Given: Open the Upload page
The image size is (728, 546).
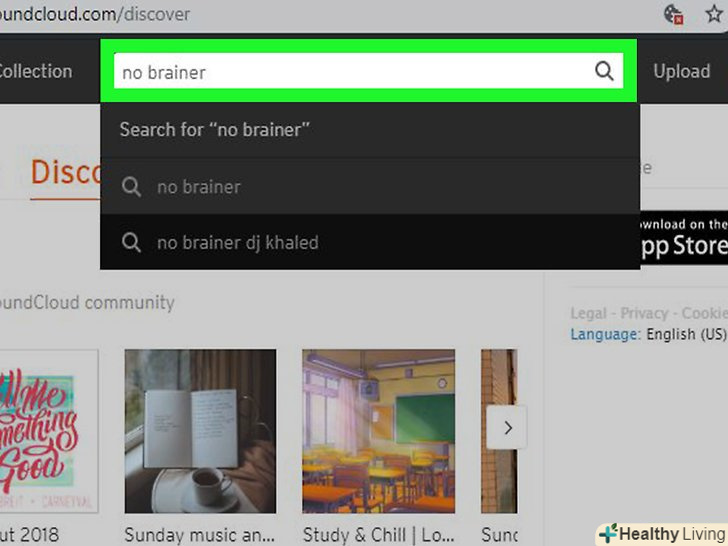Looking at the screenshot, I should [682, 72].
